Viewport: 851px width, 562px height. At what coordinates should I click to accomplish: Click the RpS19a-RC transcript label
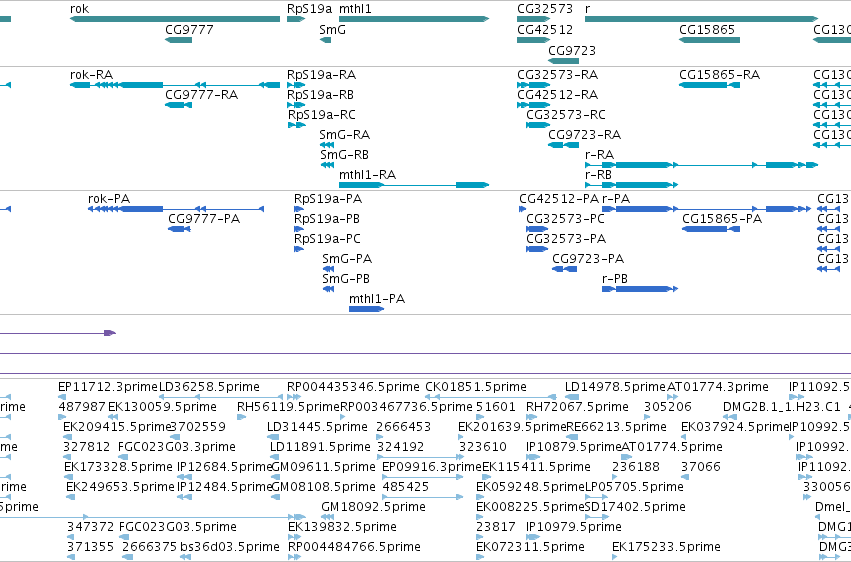(x=322, y=114)
